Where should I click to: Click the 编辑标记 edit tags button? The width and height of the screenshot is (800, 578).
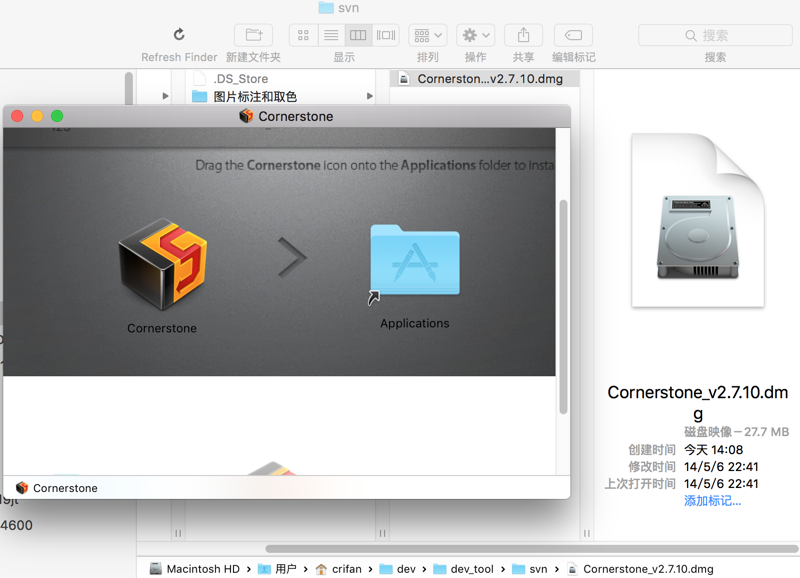(x=573, y=35)
